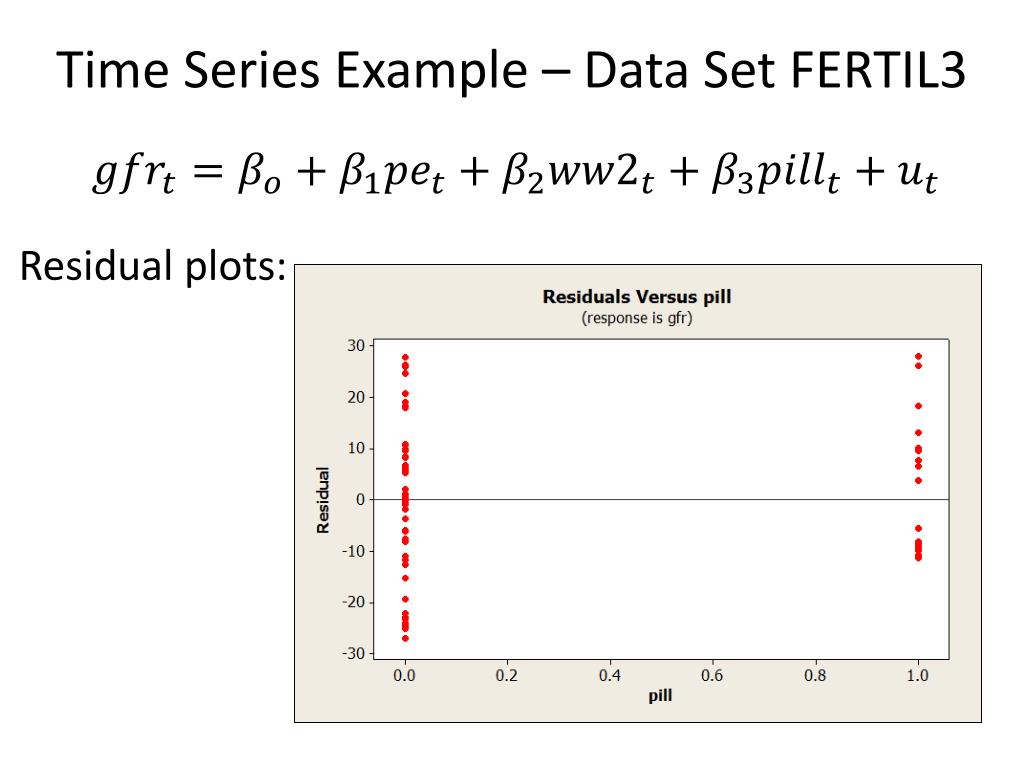This screenshot has width=1024, height=768.
Task: Select the '(response is gfr)' subtitle
Action: pyautogui.click(x=637, y=318)
